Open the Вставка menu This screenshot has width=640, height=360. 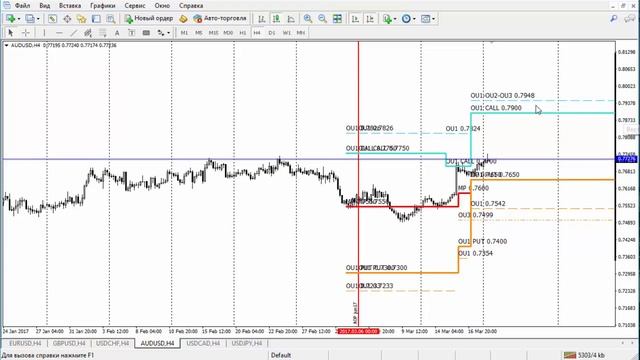pyautogui.click(x=70, y=6)
